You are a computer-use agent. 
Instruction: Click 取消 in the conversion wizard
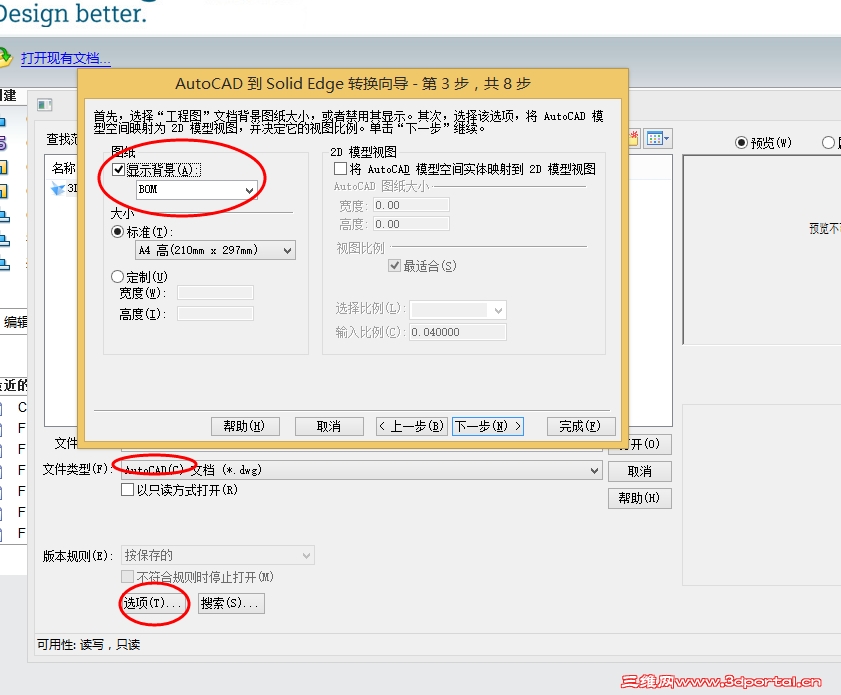(x=329, y=426)
